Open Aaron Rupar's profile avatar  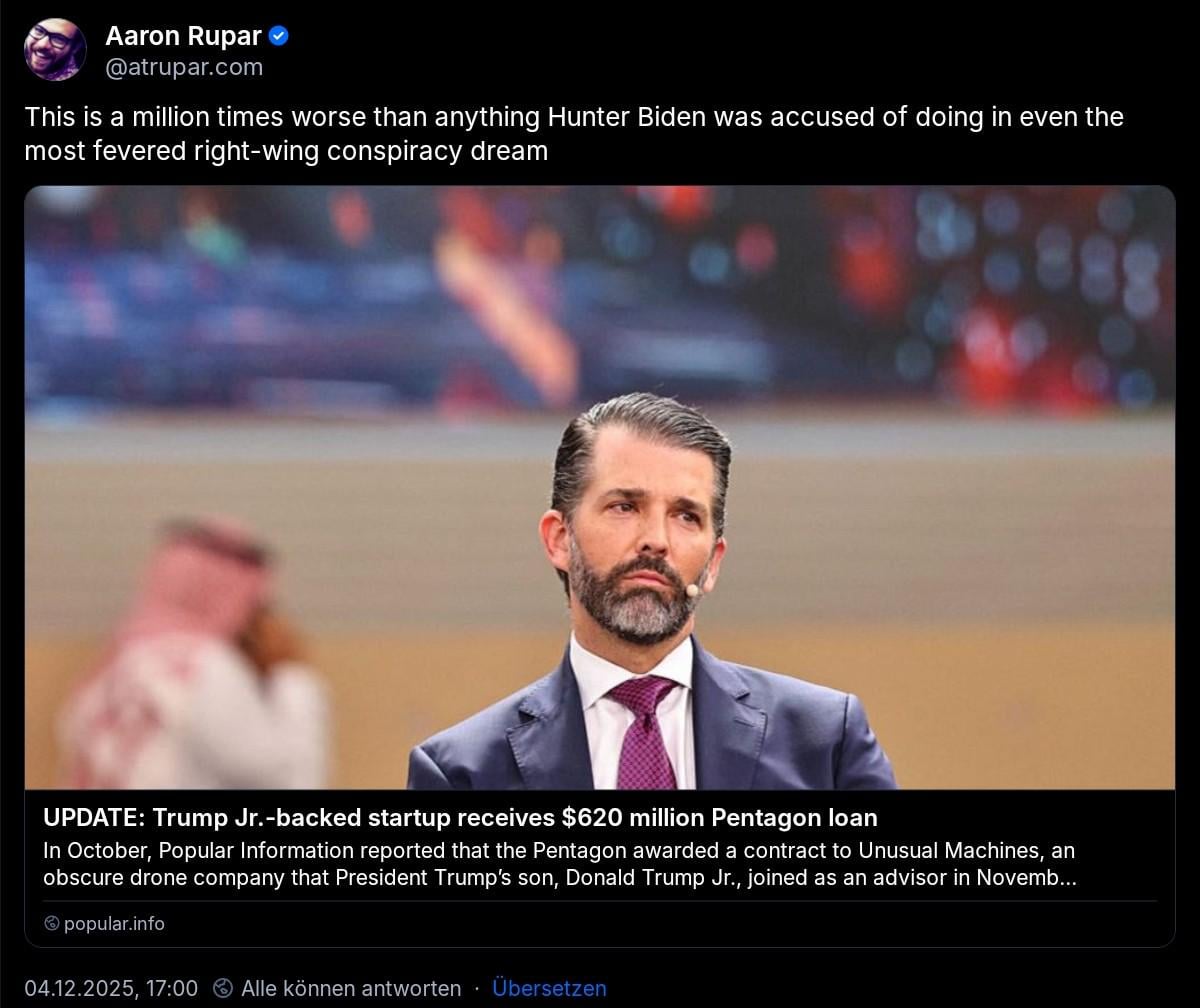pyautogui.click(x=55, y=50)
